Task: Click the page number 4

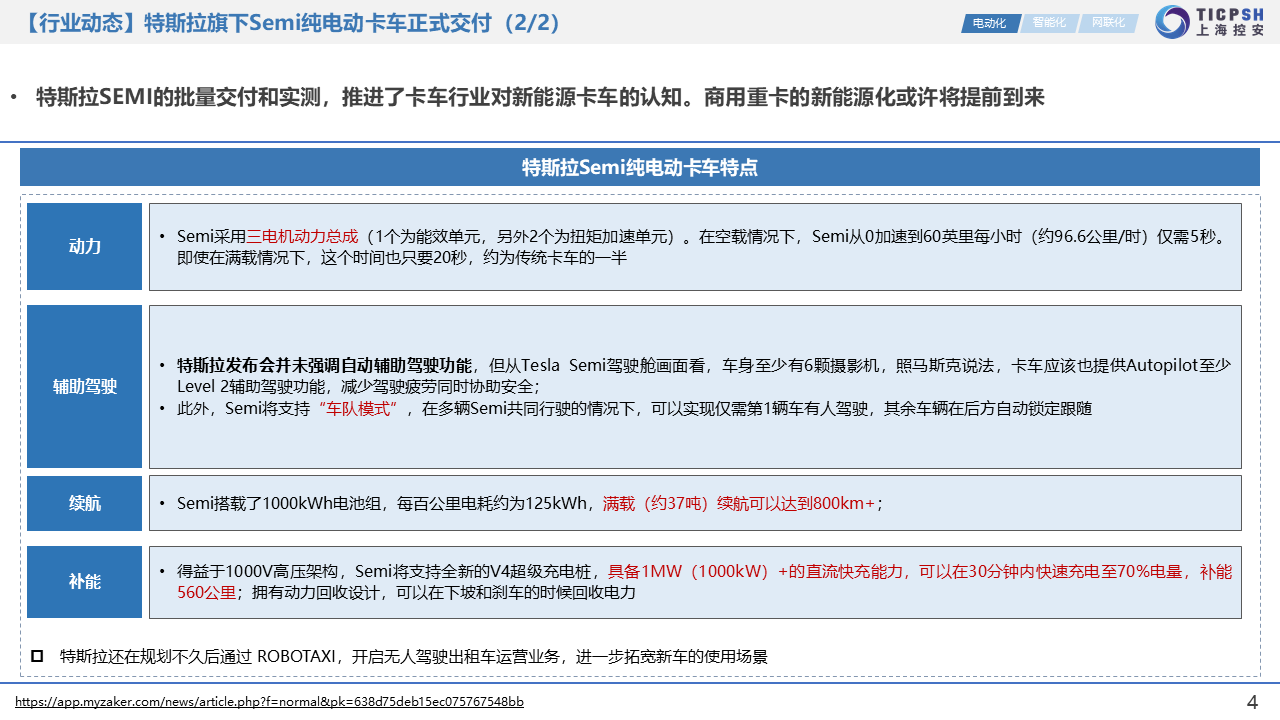Action: (1252, 702)
